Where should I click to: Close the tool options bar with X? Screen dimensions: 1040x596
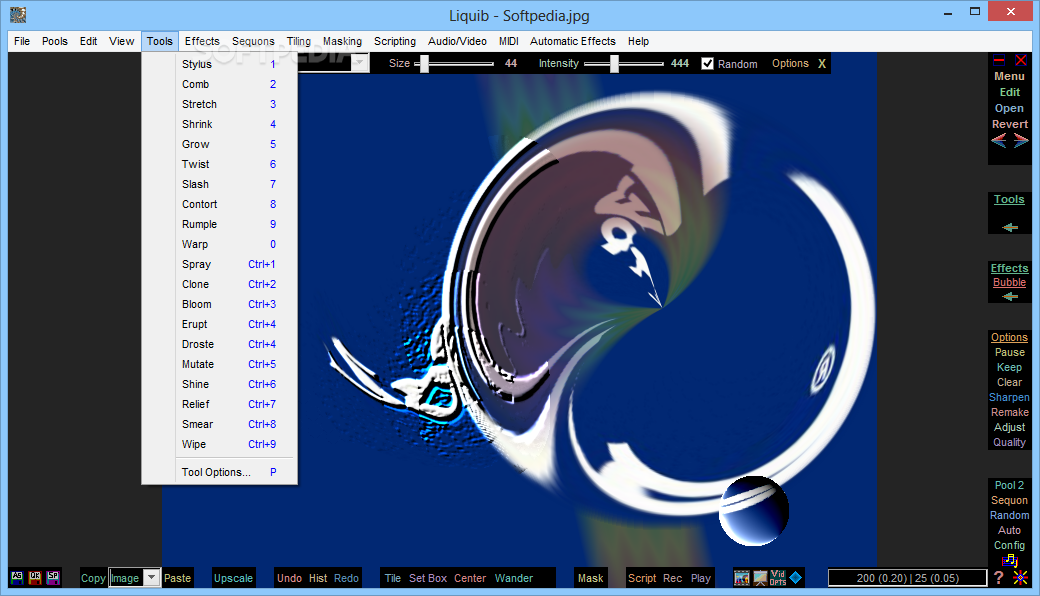coord(822,64)
